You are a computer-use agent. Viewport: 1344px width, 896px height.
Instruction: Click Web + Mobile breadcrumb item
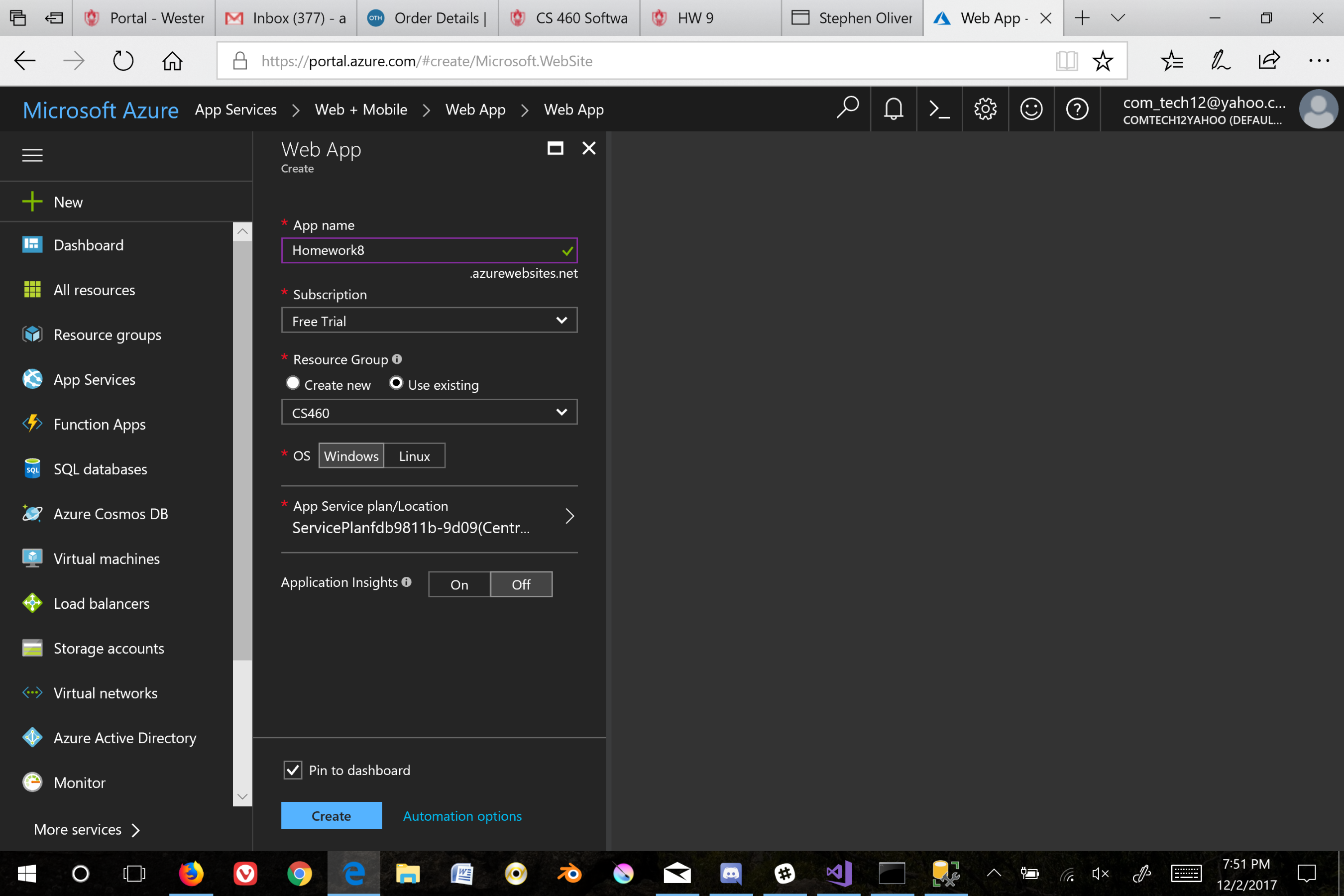360,110
